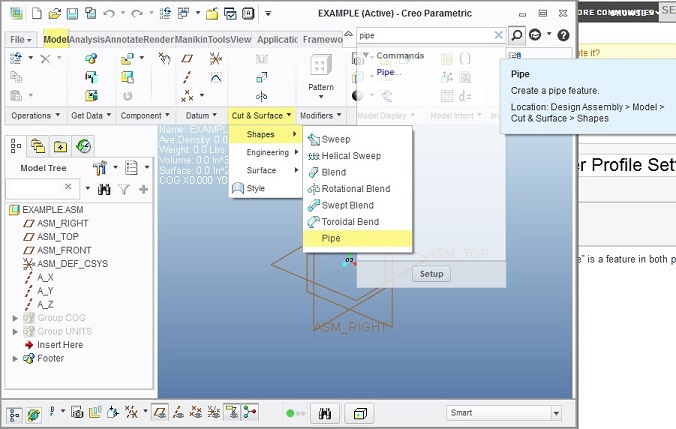The image size is (676, 429).
Task: Create a new file with the New icon
Action: (x=37, y=14)
